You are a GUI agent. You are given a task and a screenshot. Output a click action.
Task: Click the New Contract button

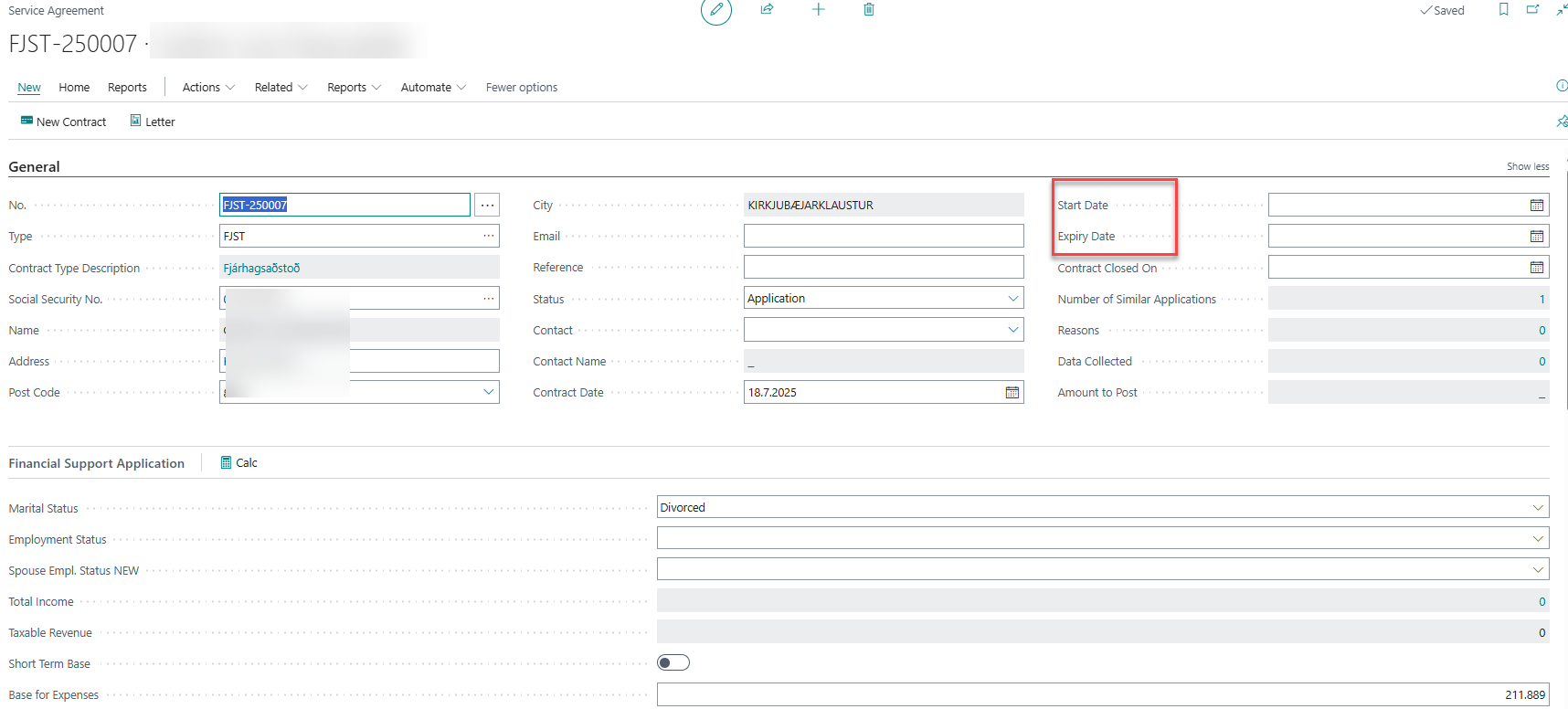click(x=63, y=122)
